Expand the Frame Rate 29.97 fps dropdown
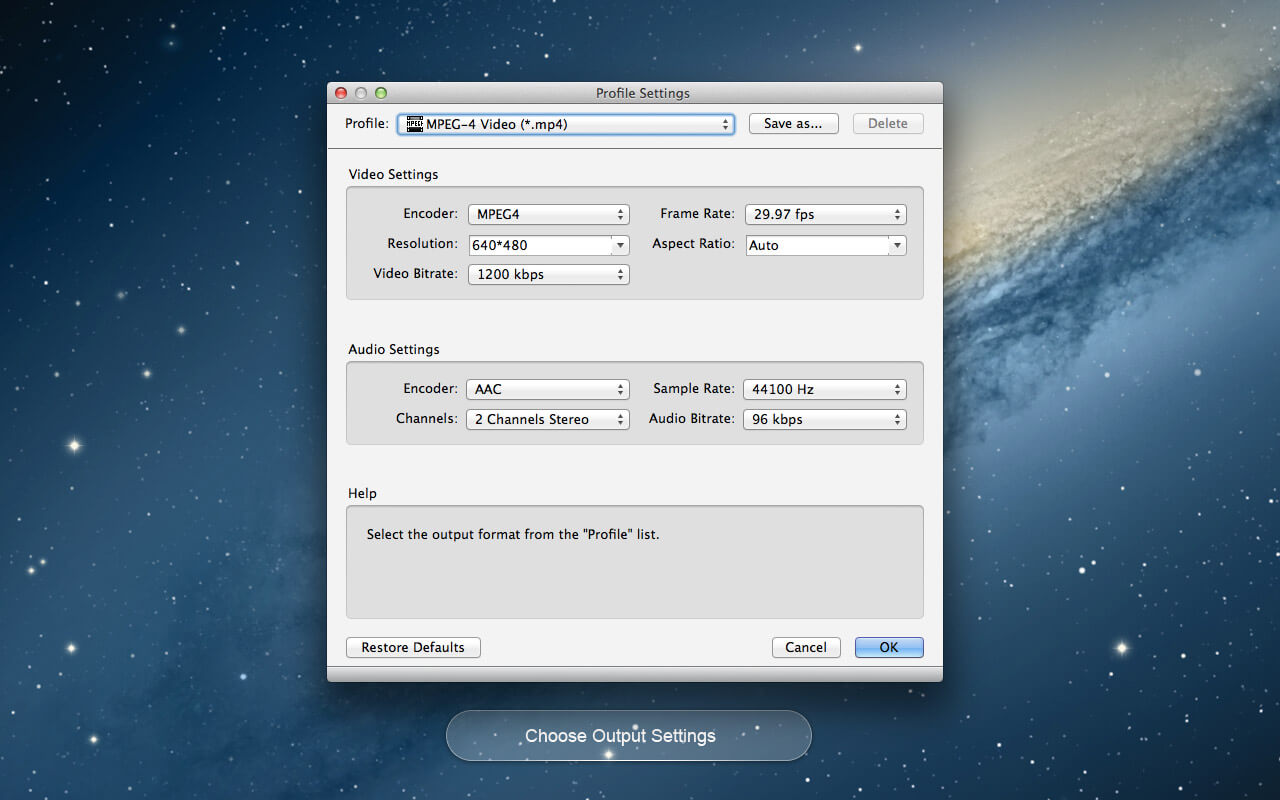 pos(825,214)
